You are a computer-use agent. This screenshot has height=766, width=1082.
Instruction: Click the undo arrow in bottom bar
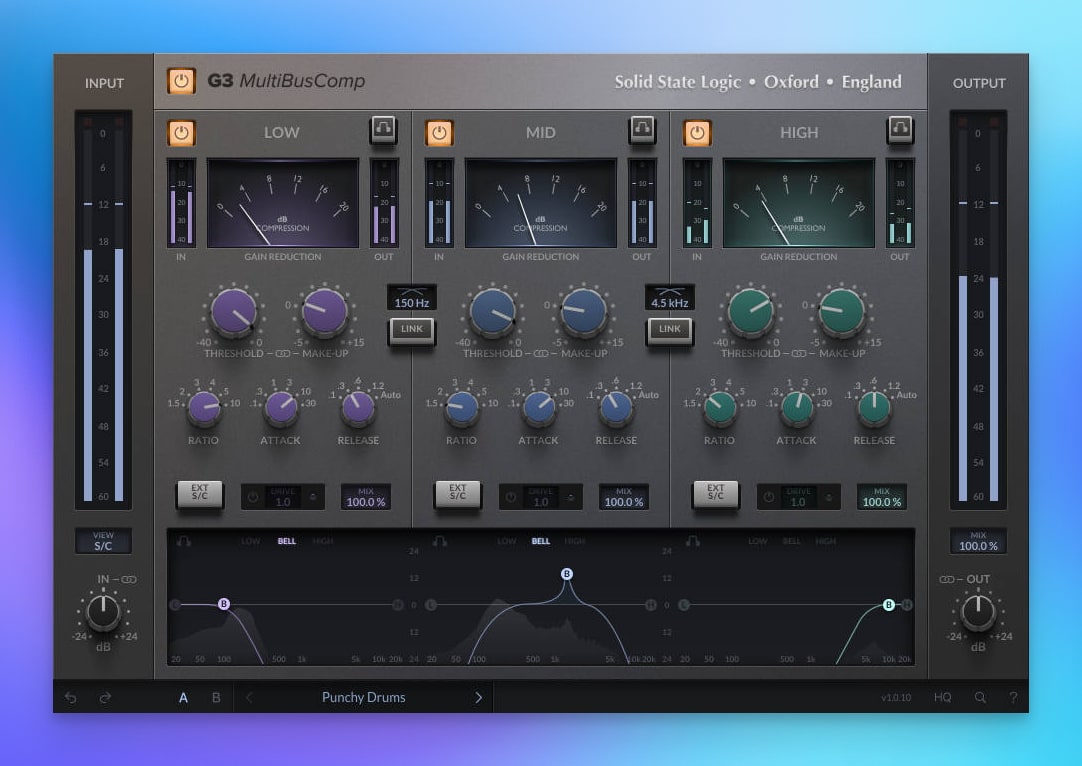point(71,698)
